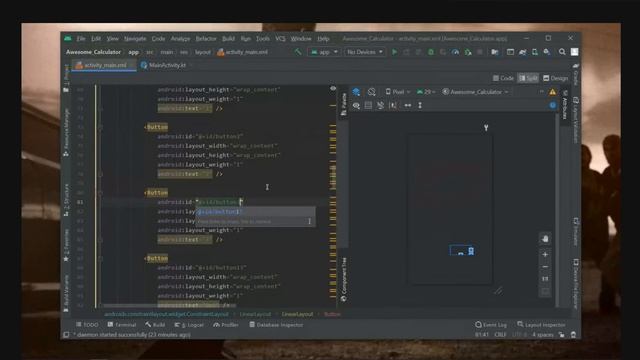Open the File menu
Image resolution: width=640 pixels, height=360 pixels.
tap(81, 39)
